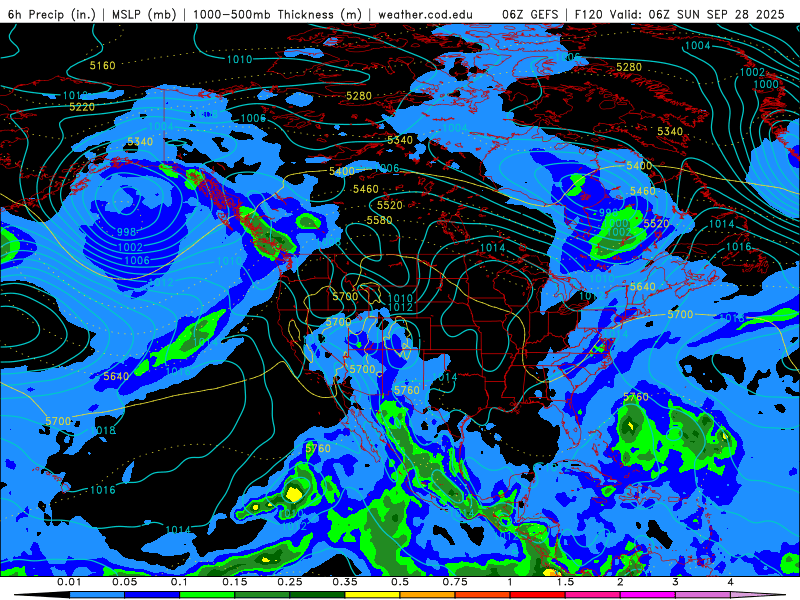Screen dimensions: 800x600
Task: Select the dark green 0.25 legend swatch
Action: [317, 595]
